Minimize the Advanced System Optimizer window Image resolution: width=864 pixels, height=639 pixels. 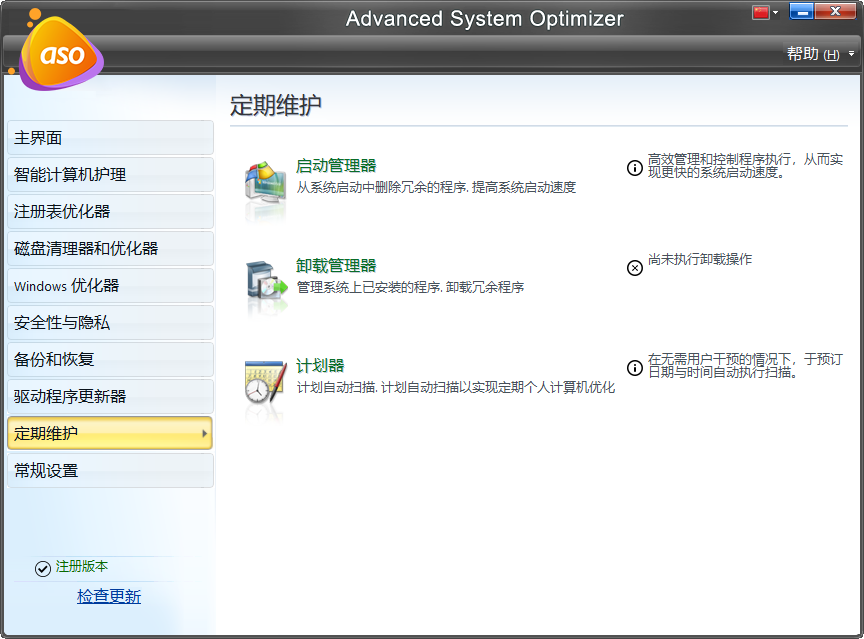tap(802, 12)
